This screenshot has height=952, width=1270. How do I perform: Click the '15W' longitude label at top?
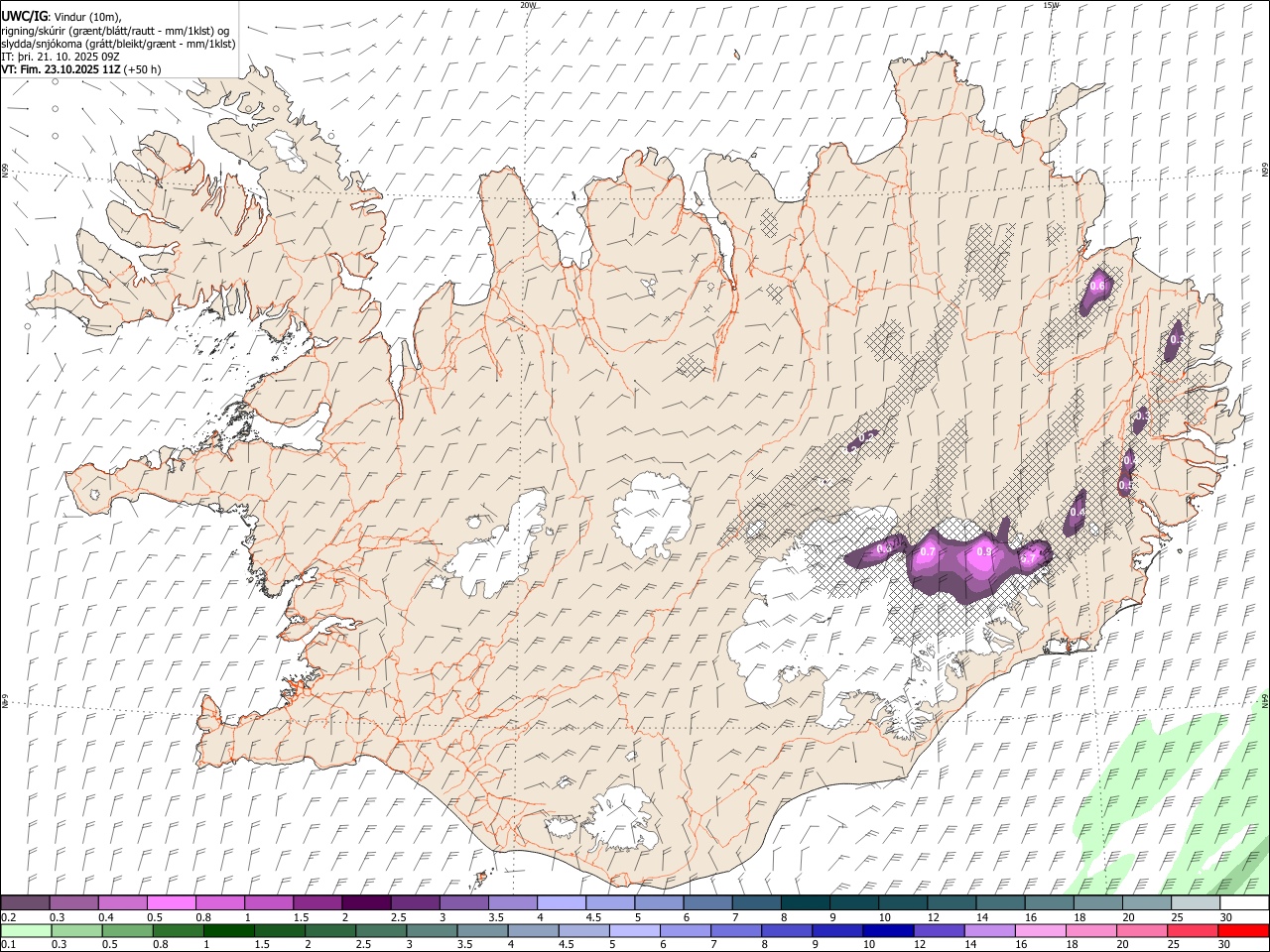click(x=1050, y=5)
